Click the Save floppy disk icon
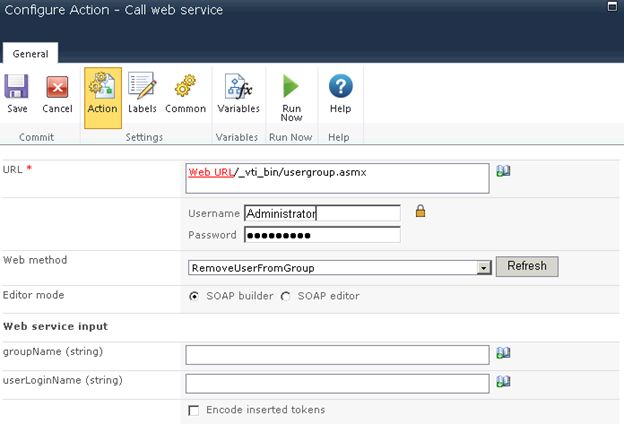The image size is (624, 424). 16,86
